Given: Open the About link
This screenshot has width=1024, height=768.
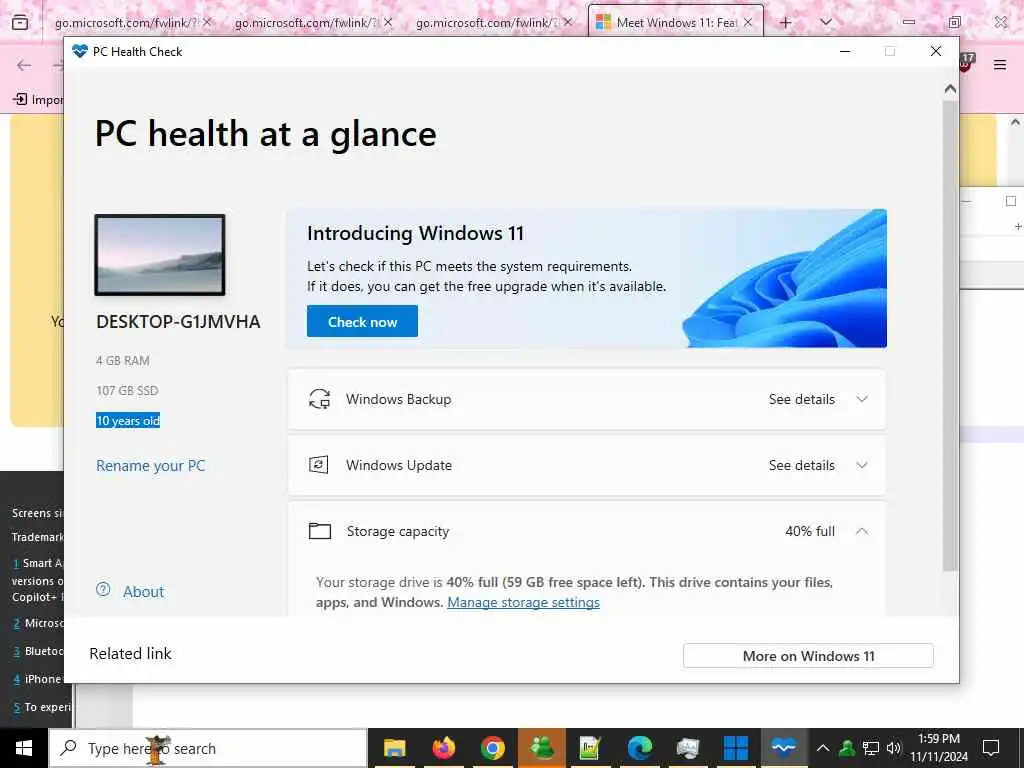Looking at the screenshot, I should pyautogui.click(x=144, y=592).
